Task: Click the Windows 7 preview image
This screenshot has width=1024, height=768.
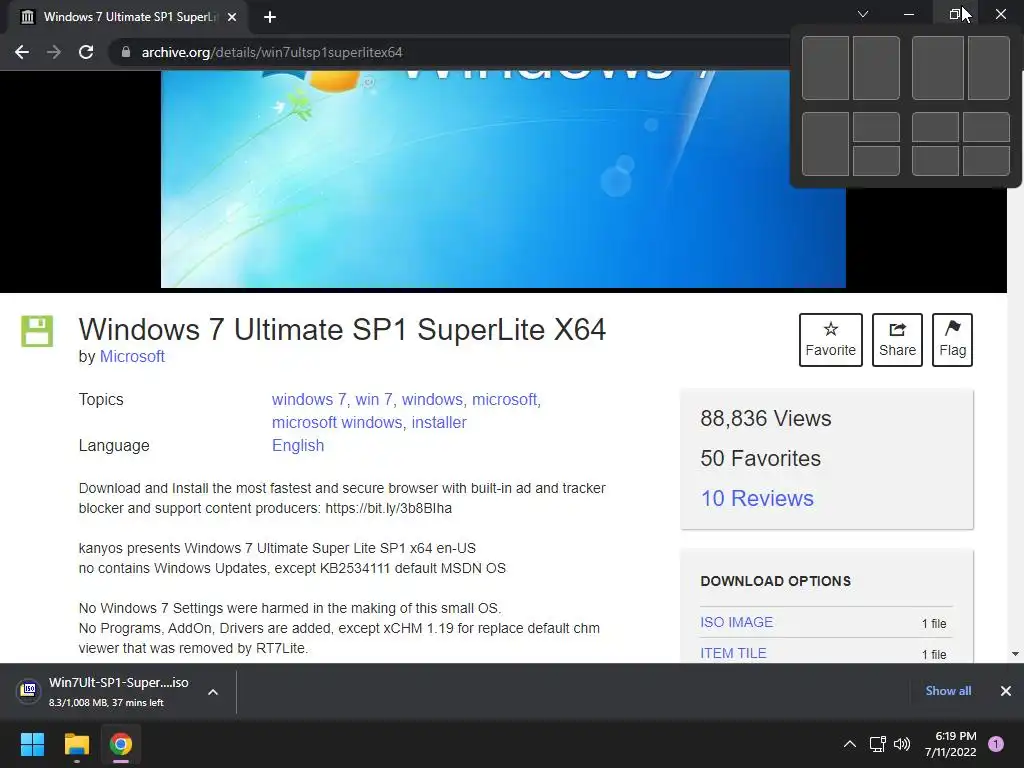Action: pyautogui.click(x=503, y=179)
